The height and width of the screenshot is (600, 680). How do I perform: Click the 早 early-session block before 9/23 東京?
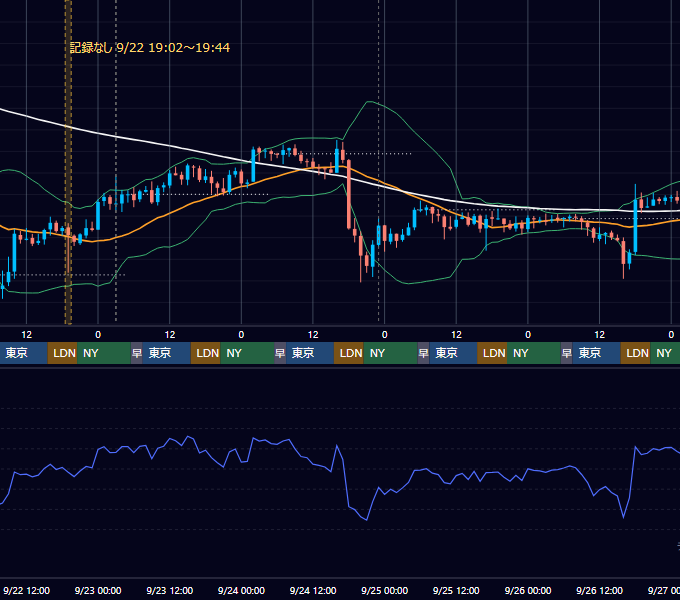137,353
